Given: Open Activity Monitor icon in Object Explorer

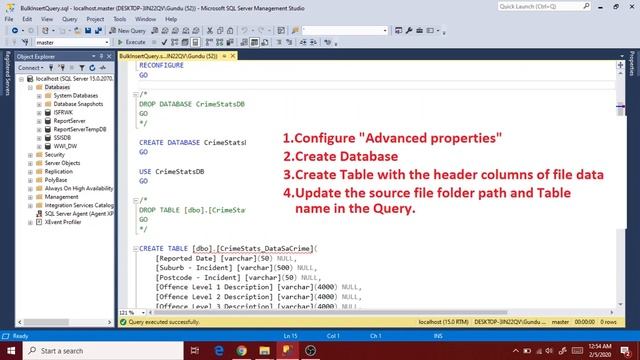Looking at the screenshot, I should pos(103,68).
